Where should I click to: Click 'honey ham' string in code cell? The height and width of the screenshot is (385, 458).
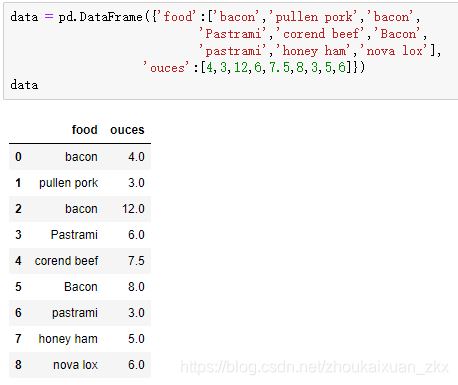point(313,51)
